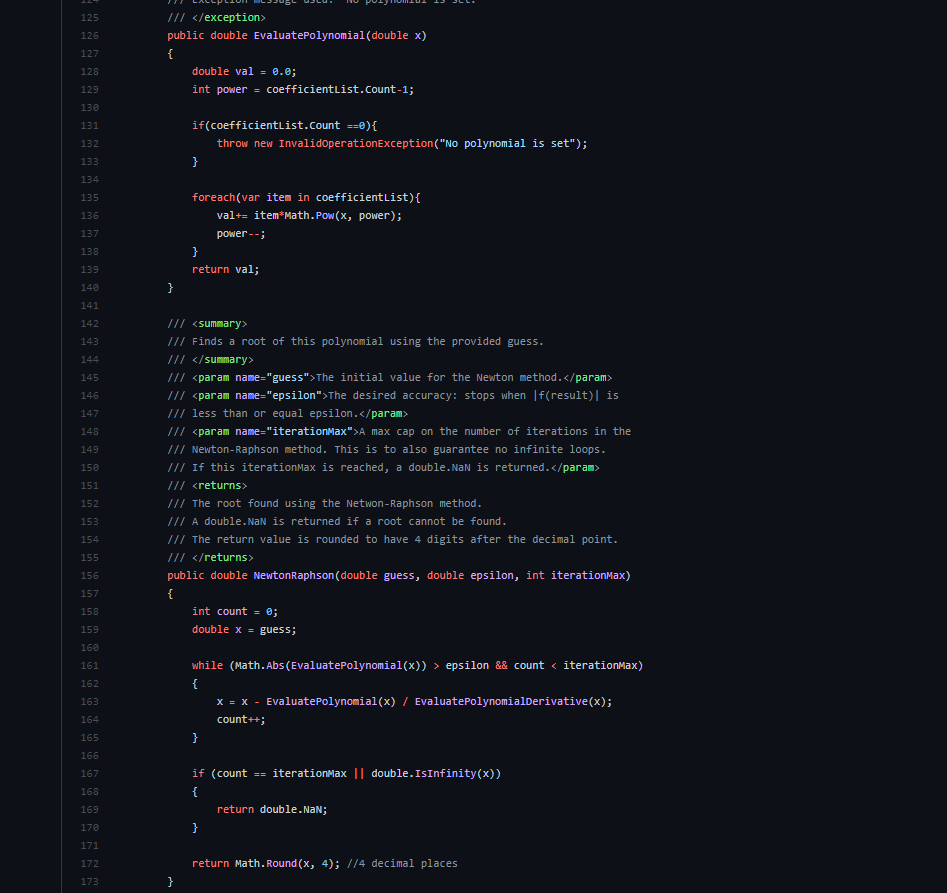Screen dimensions: 947x893
Task: Click the InvalidOperationException identifier
Action: 357,143
